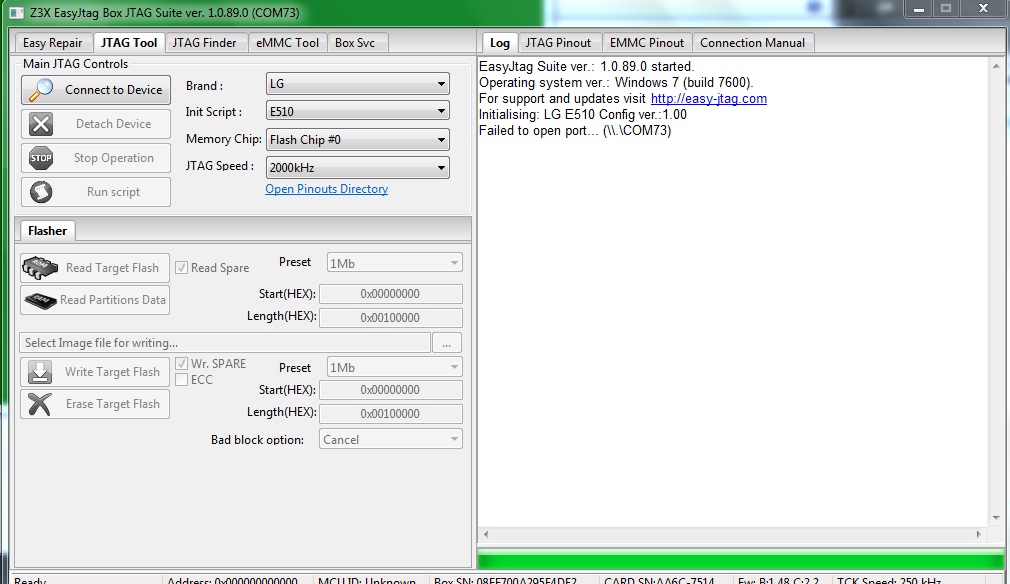This screenshot has width=1010, height=584.
Task: Click the Run script icon
Action: [x=41, y=192]
